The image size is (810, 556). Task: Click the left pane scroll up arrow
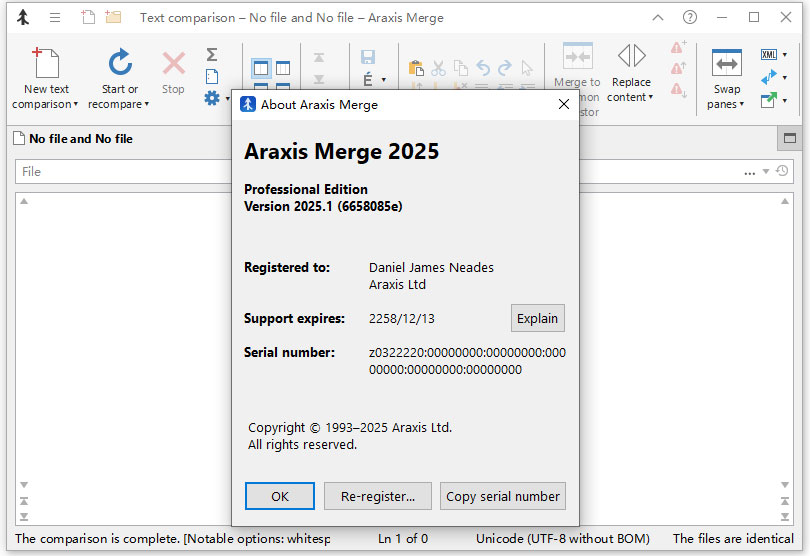pyautogui.click(x=24, y=201)
